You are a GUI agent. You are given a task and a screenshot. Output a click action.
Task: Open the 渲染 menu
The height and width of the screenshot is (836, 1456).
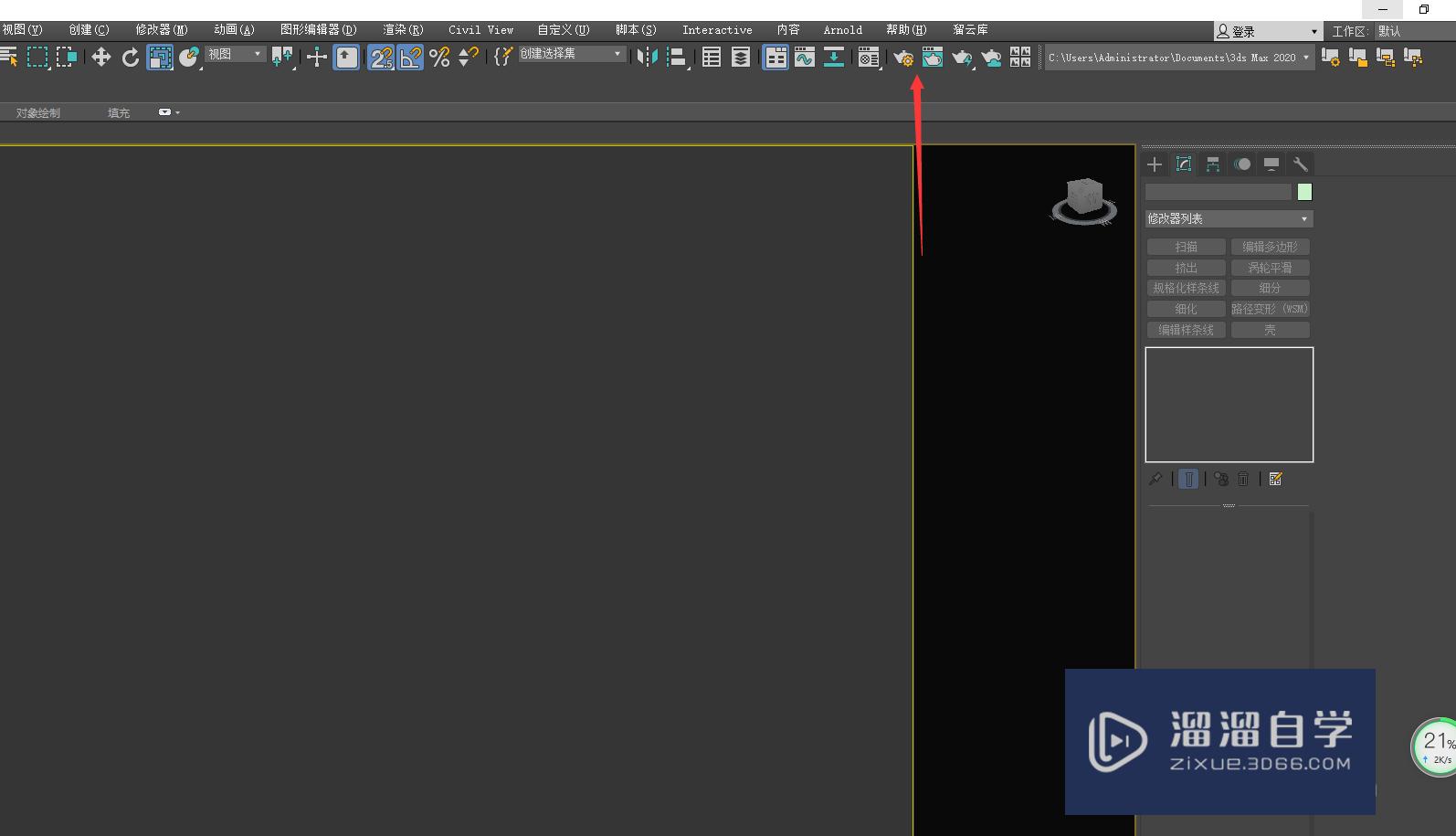pos(403,30)
